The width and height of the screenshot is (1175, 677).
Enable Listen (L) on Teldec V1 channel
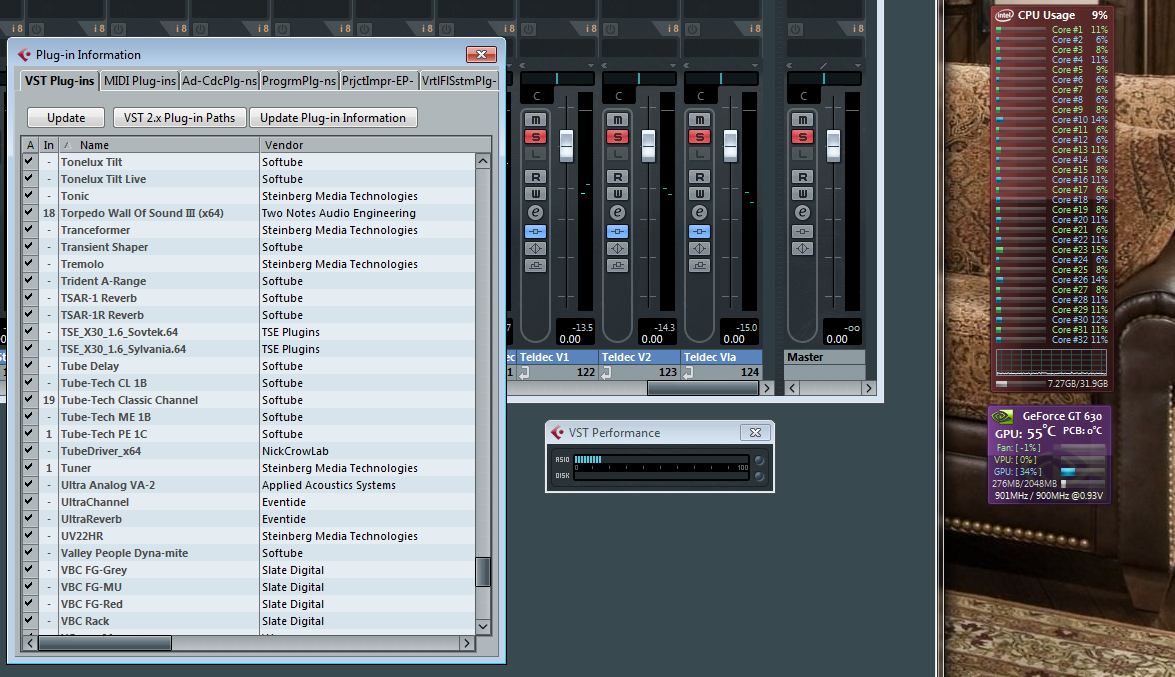coord(535,154)
